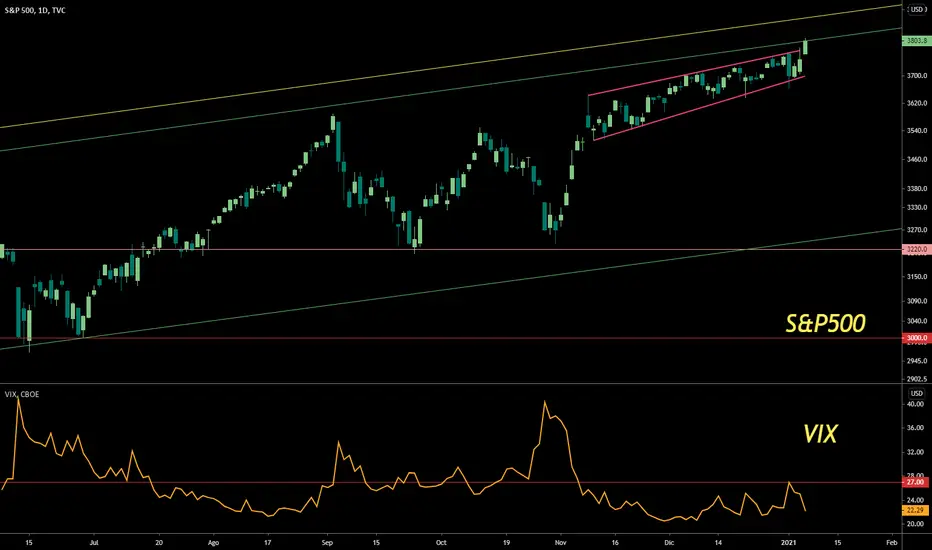Click the 3150.0 price axis label
932x550 pixels.
point(917,276)
